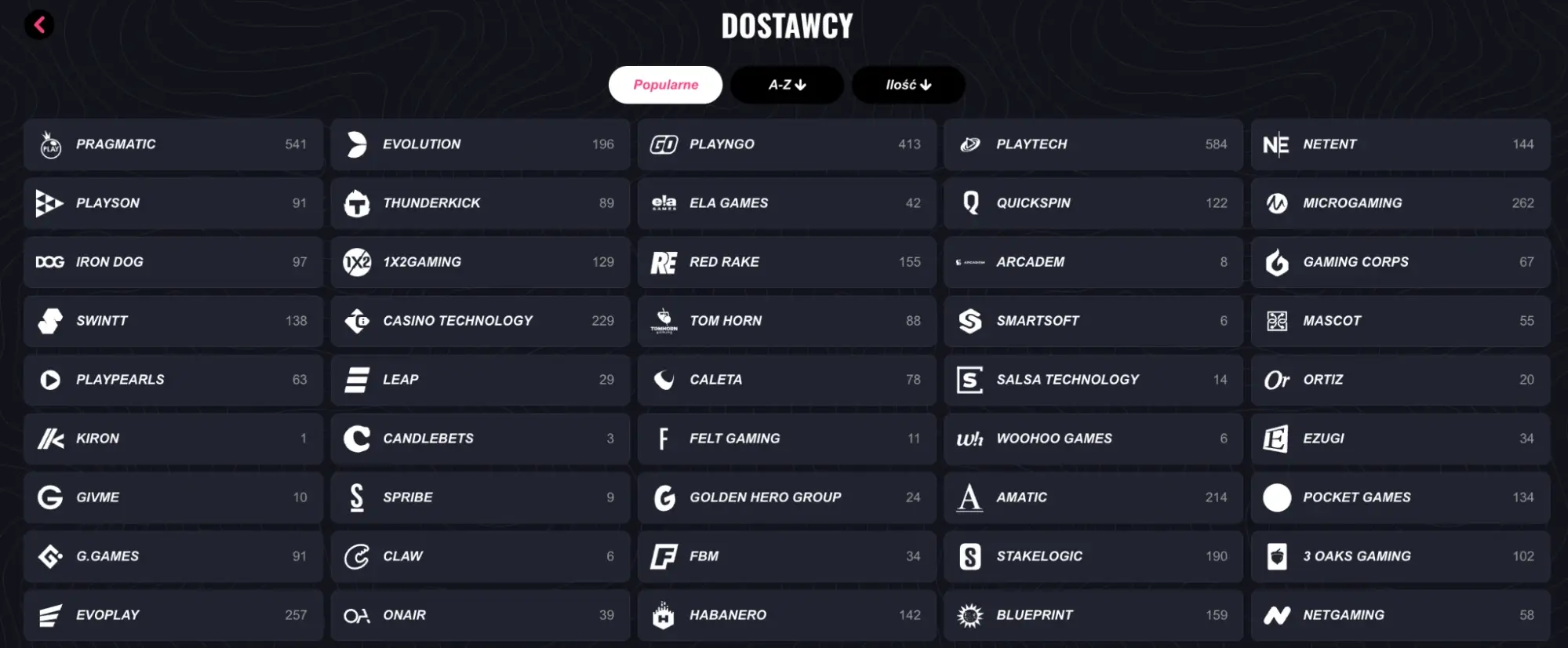Sort providers by A-Z
The image size is (1568, 648).
(x=787, y=85)
